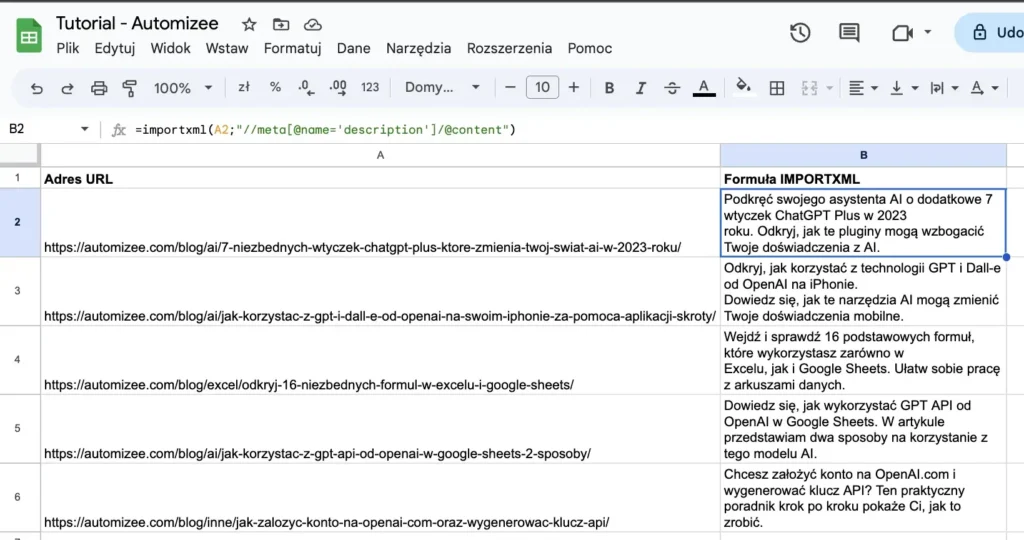Open the 100% zoom dropdown

(x=183, y=87)
